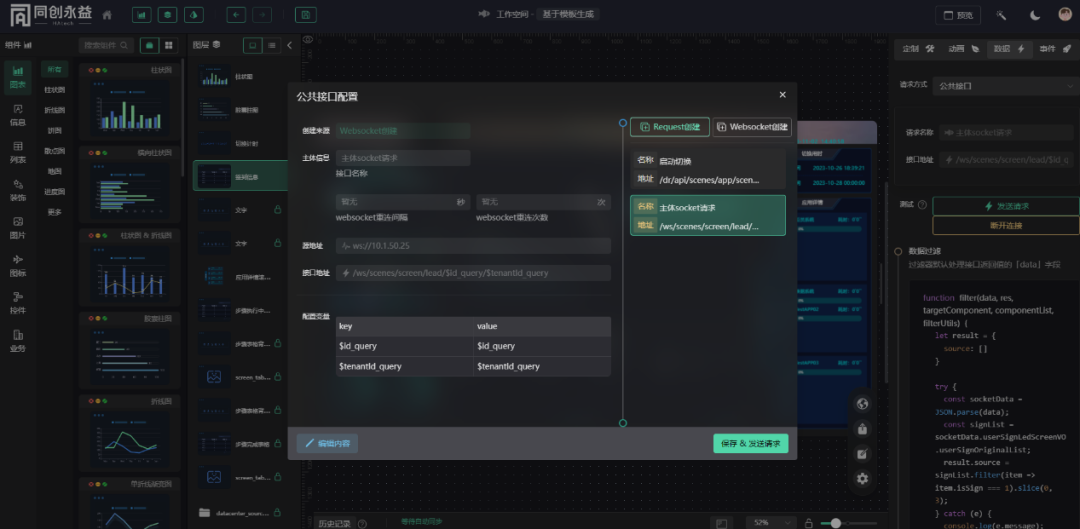Image resolution: width=1080 pixels, height=529 pixels.
Task: Toggle dark mode moon icon
Action: click(1035, 15)
